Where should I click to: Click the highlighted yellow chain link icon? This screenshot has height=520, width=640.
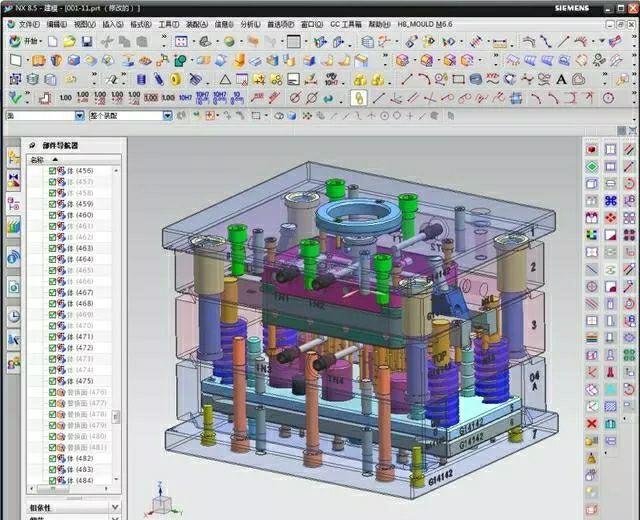pyautogui.click(x=359, y=98)
